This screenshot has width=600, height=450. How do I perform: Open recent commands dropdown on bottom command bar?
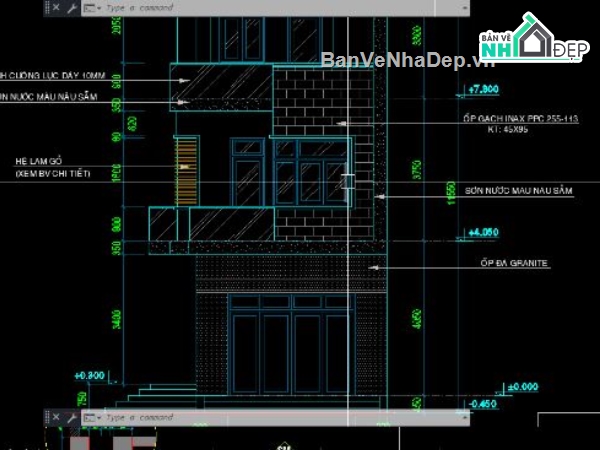[x=92, y=417]
